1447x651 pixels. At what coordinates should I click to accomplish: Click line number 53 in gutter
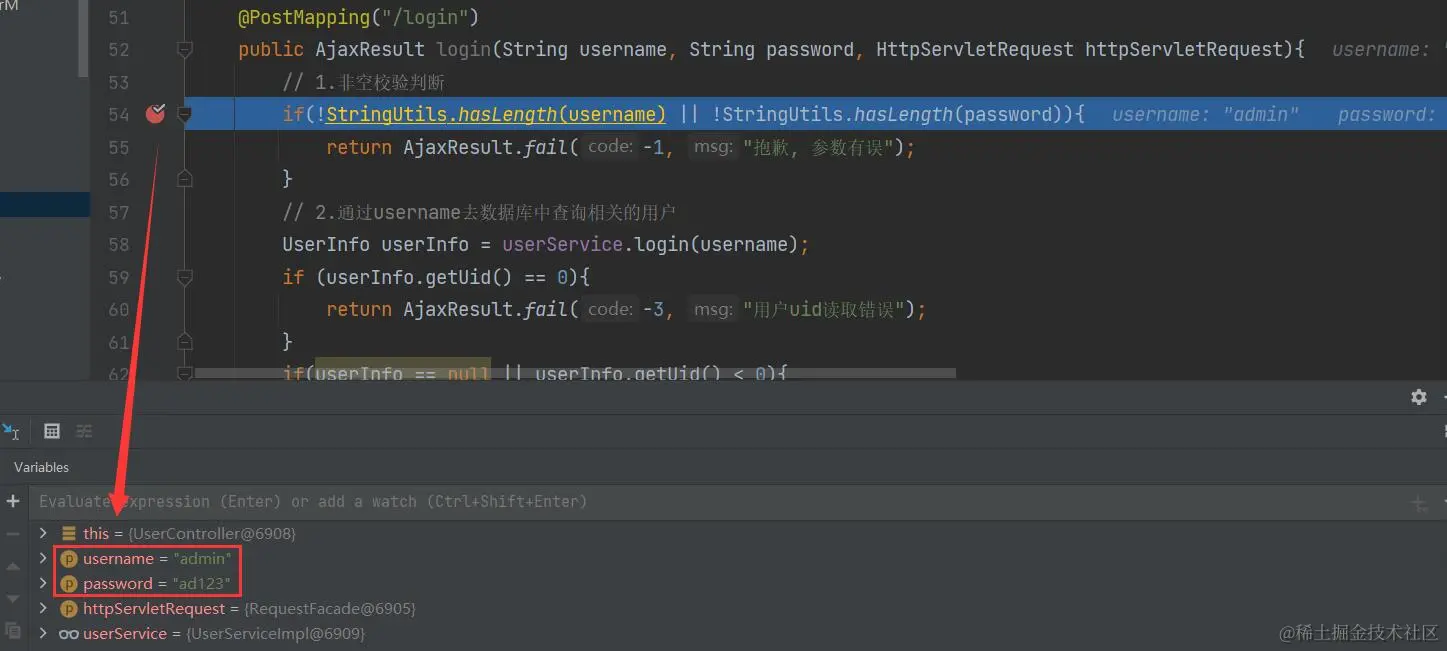pyautogui.click(x=118, y=82)
